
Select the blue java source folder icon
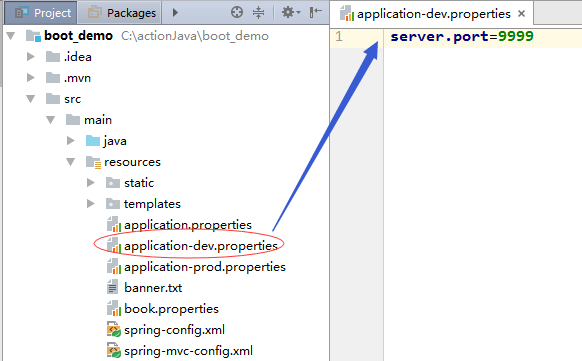coord(93,141)
